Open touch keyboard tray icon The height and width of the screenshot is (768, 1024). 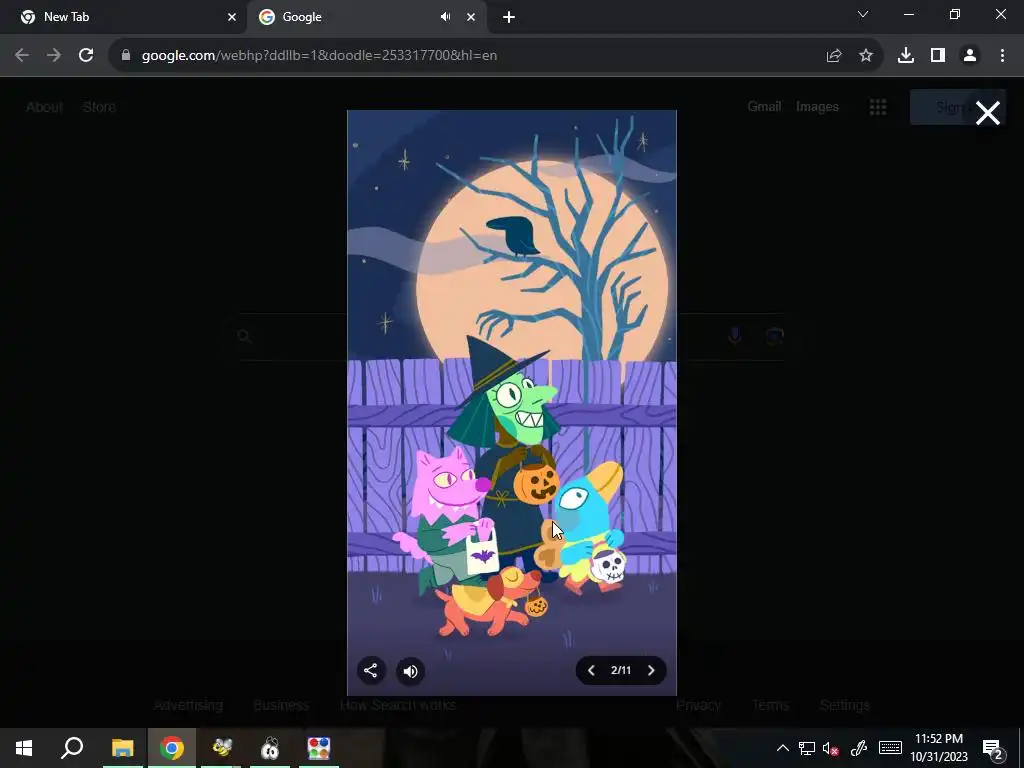tap(890, 748)
